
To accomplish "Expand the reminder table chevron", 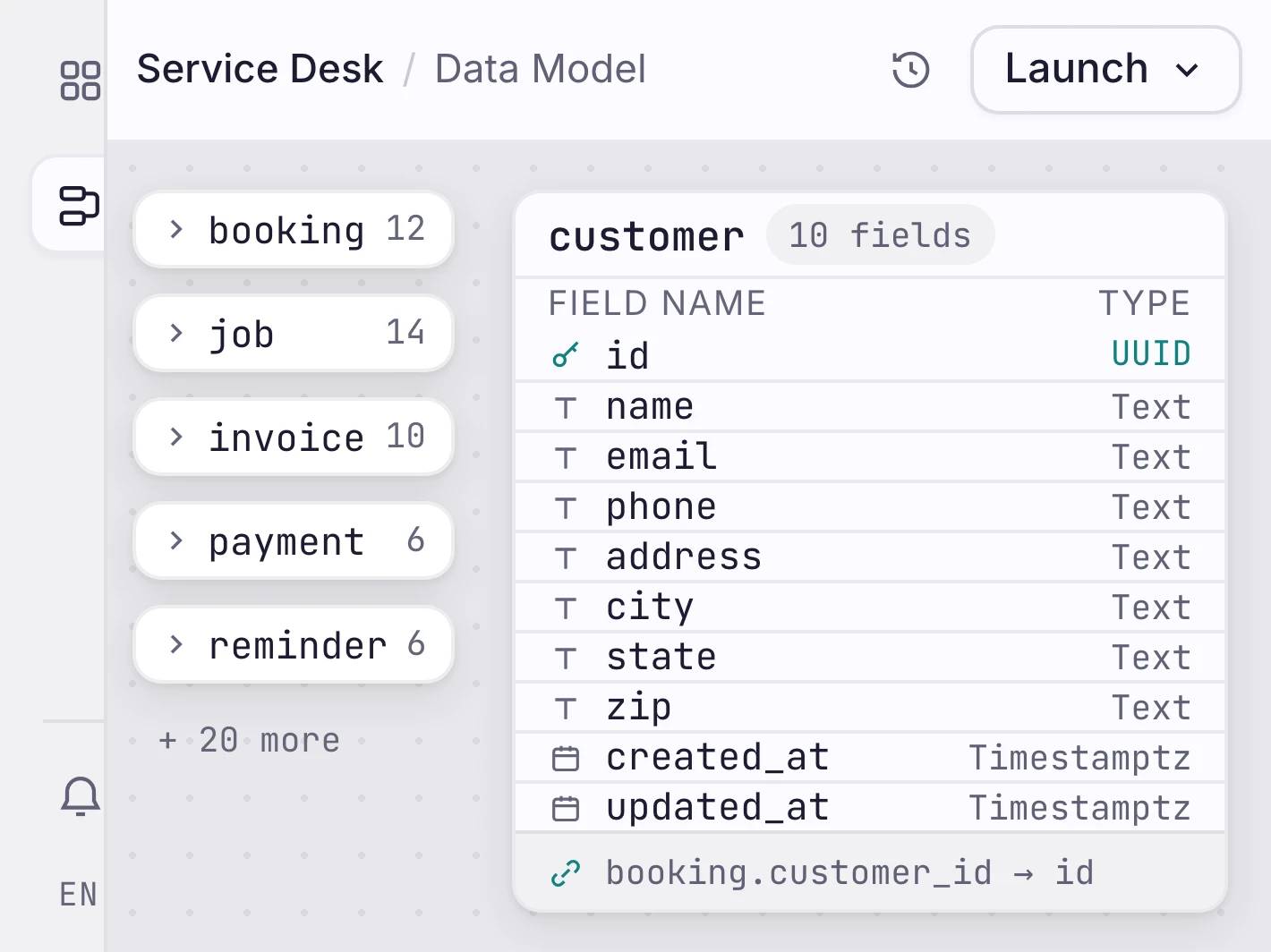I will 176,645.
